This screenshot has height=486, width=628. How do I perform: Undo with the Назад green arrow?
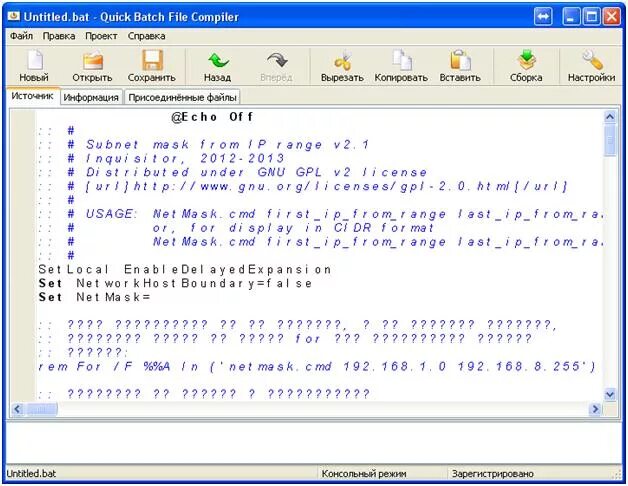(217, 66)
